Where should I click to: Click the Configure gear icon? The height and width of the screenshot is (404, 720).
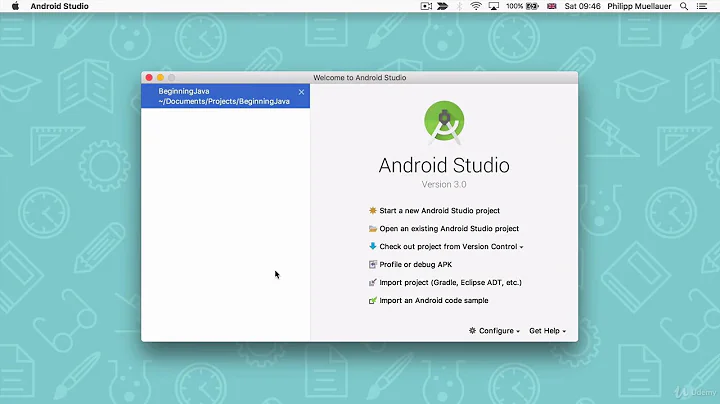pos(472,331)
